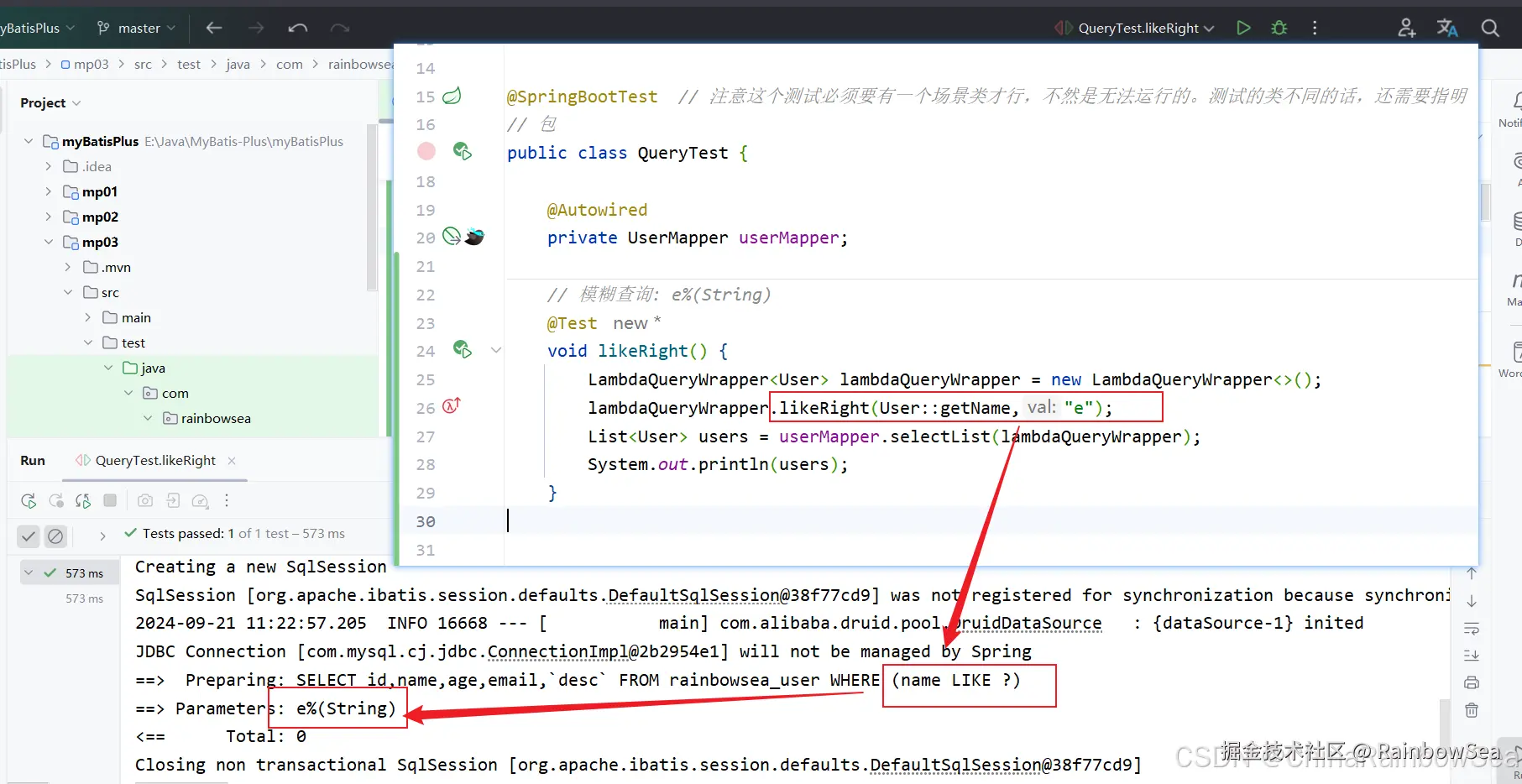Rerun failed tests in the Run panel
Screen dimensions: 1522x784
(56, 501)
